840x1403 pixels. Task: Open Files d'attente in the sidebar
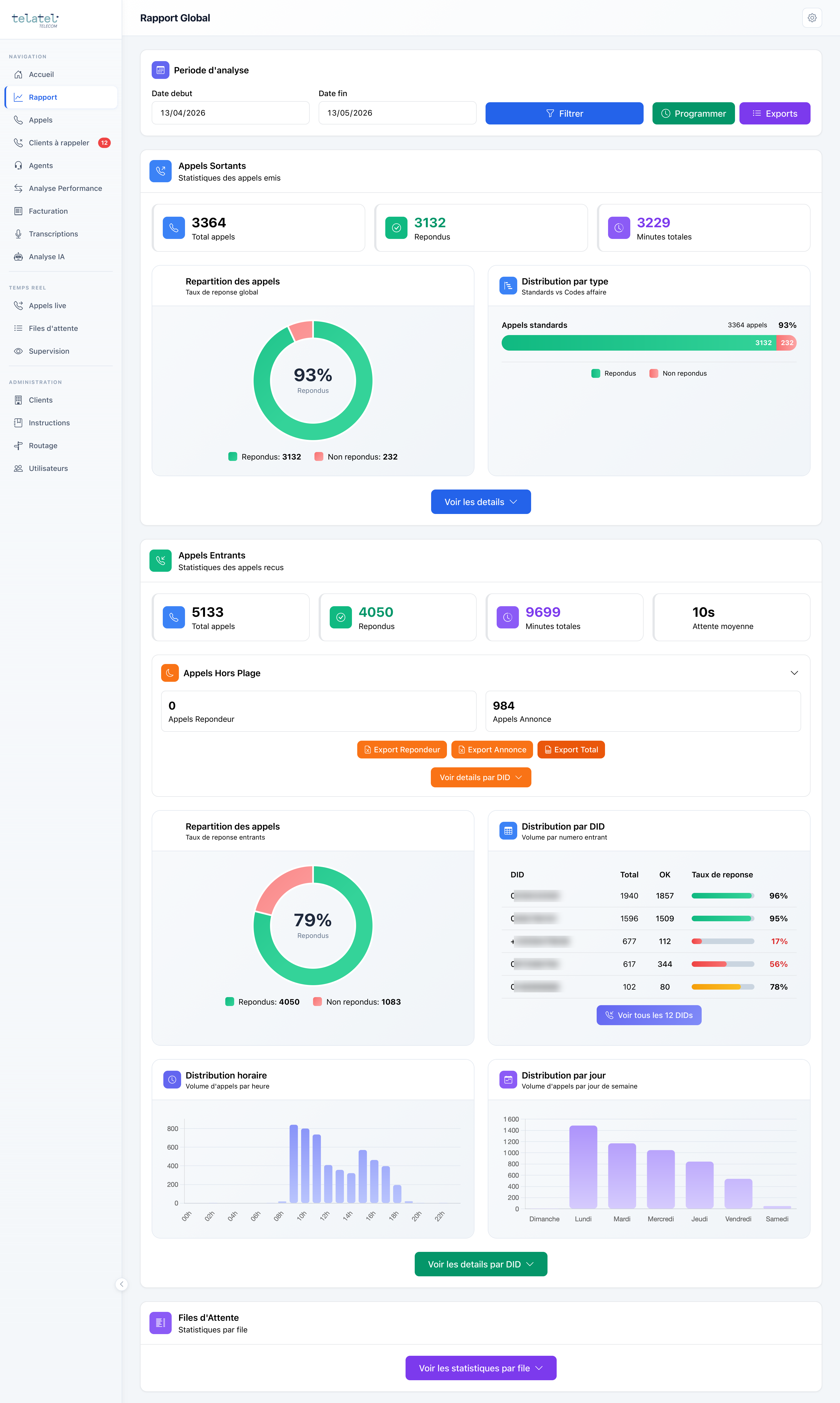(61, 328)
